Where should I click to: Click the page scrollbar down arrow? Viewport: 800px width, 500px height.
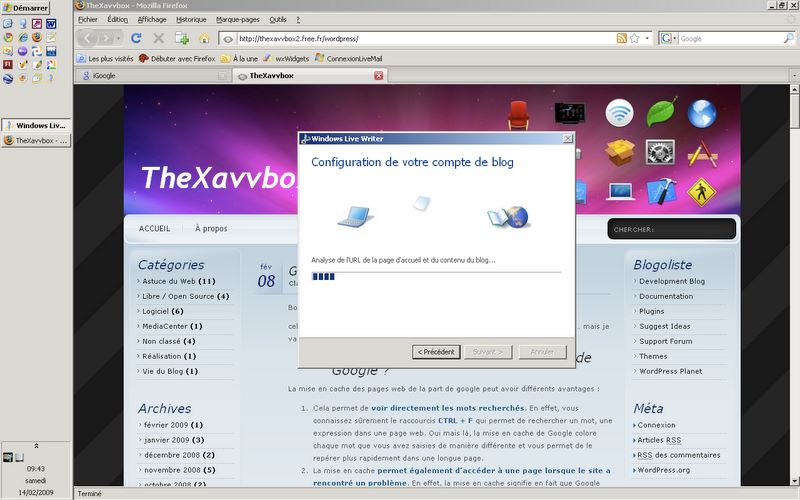point(794,481)
